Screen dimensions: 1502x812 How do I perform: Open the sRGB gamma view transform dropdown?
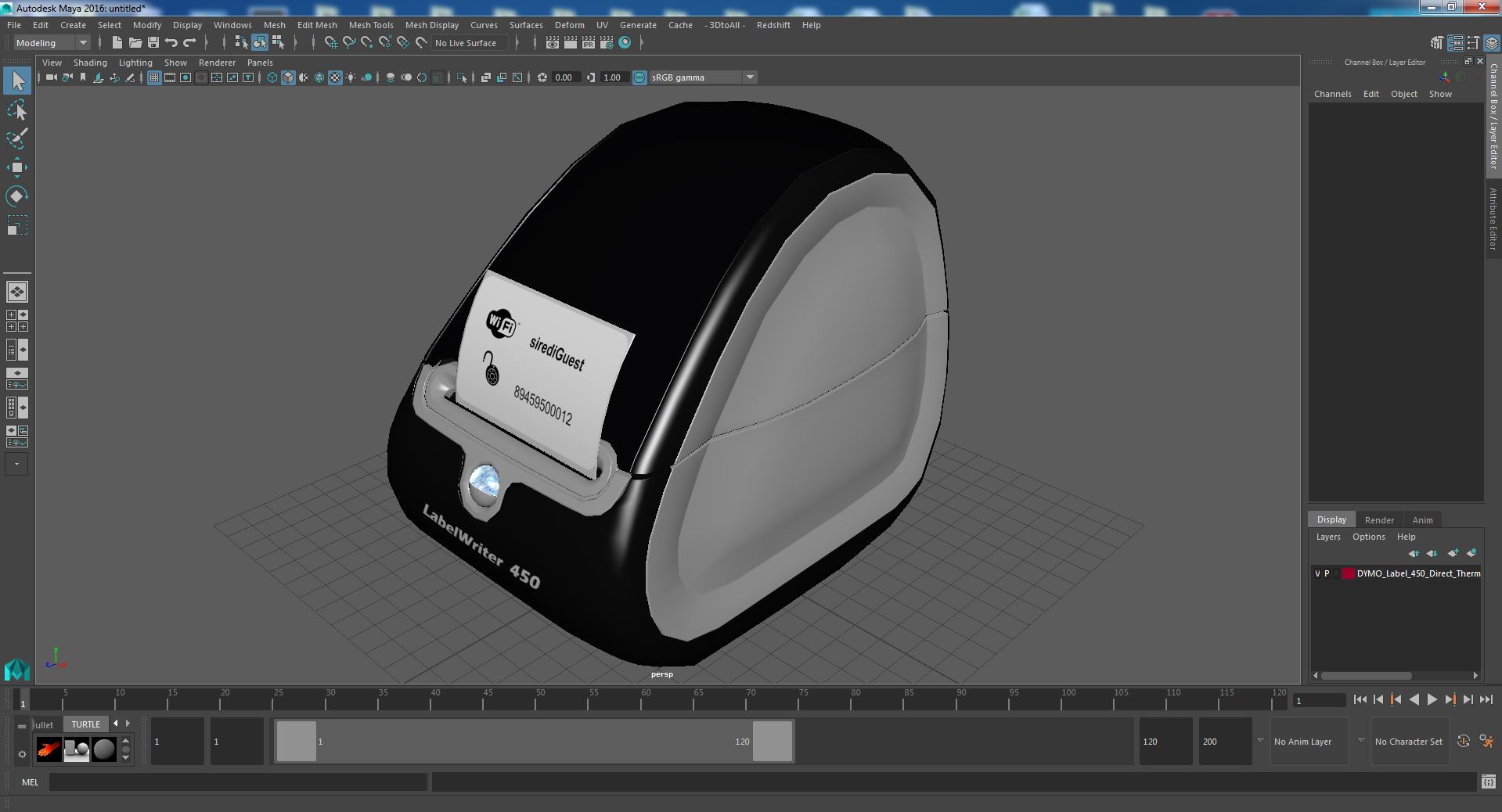(703, 77)
